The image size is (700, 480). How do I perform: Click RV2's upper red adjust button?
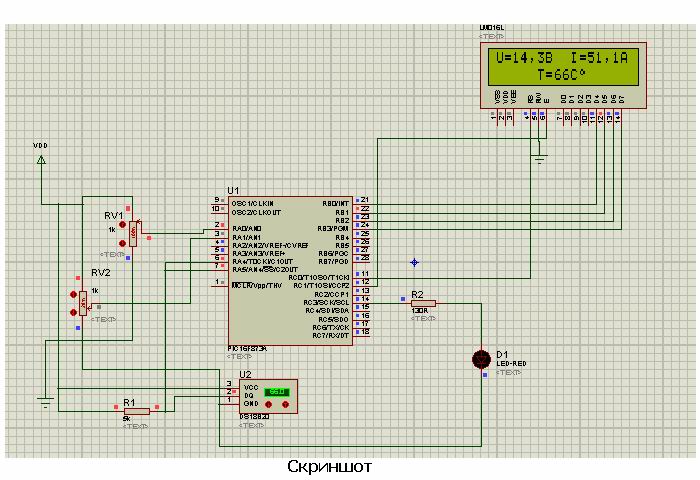pos(74,295)
